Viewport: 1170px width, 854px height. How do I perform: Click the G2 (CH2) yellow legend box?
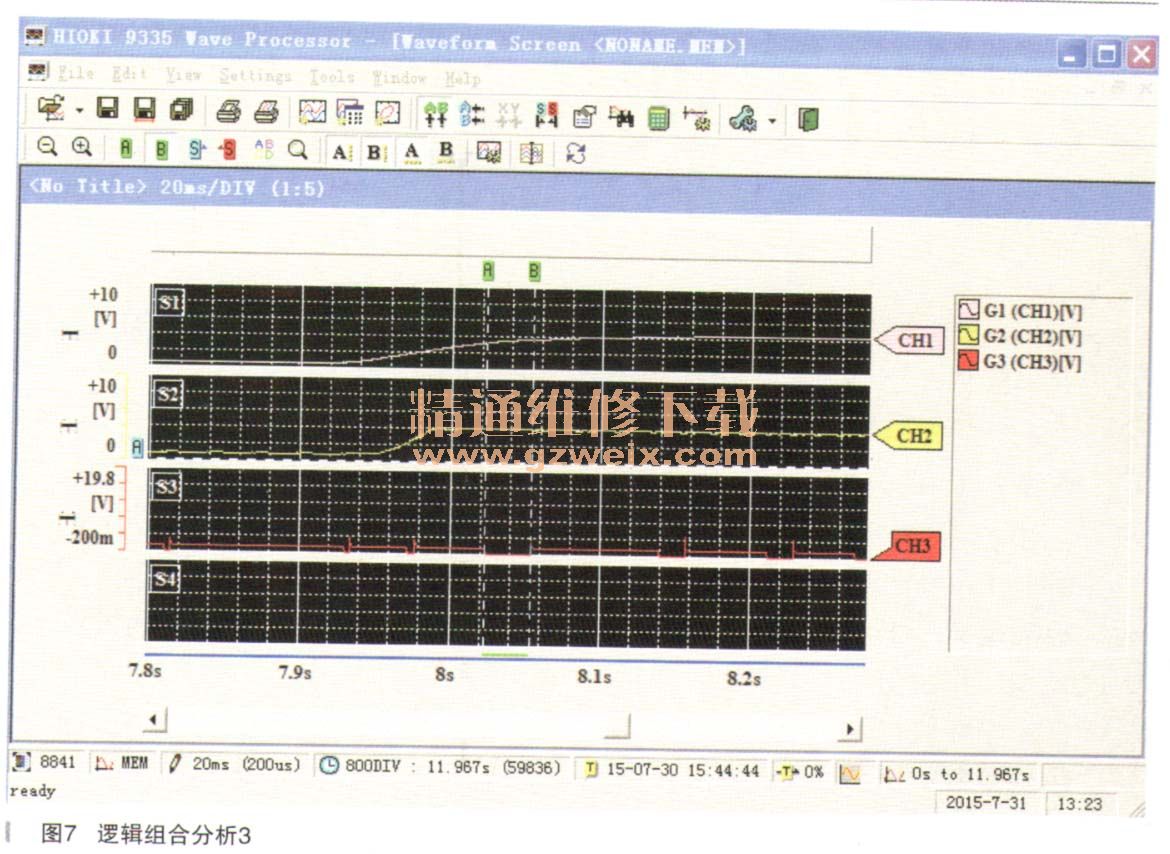pyautogui.click(x=968, y=334)
